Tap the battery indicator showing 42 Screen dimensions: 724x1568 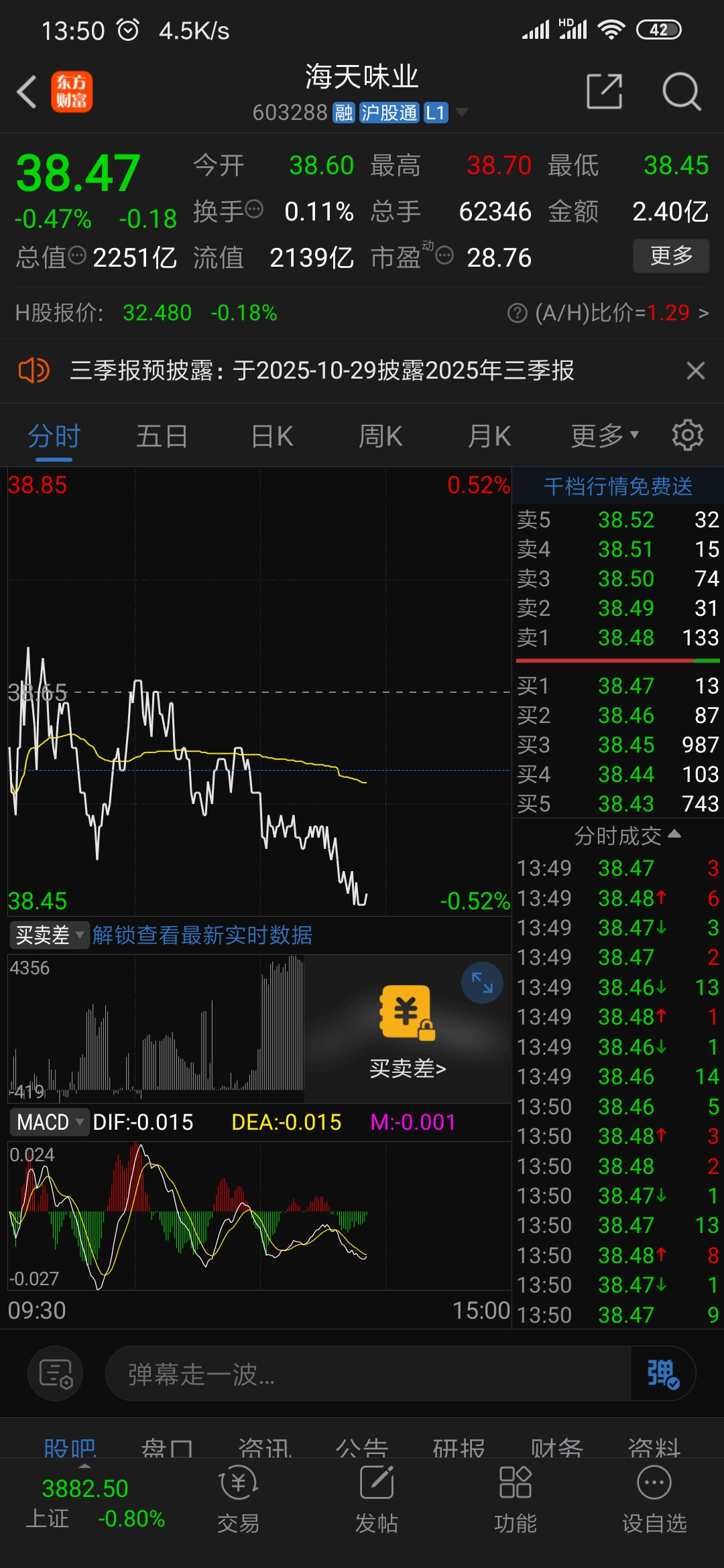[659, 29]
